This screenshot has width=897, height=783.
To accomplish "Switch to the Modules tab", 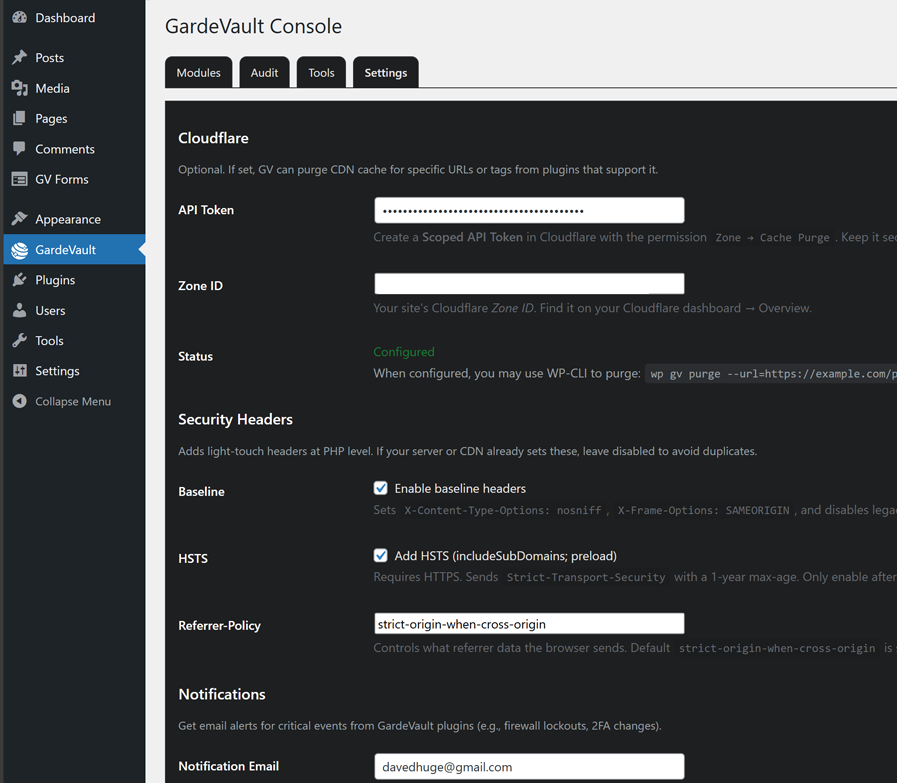I will coord(198,72).
